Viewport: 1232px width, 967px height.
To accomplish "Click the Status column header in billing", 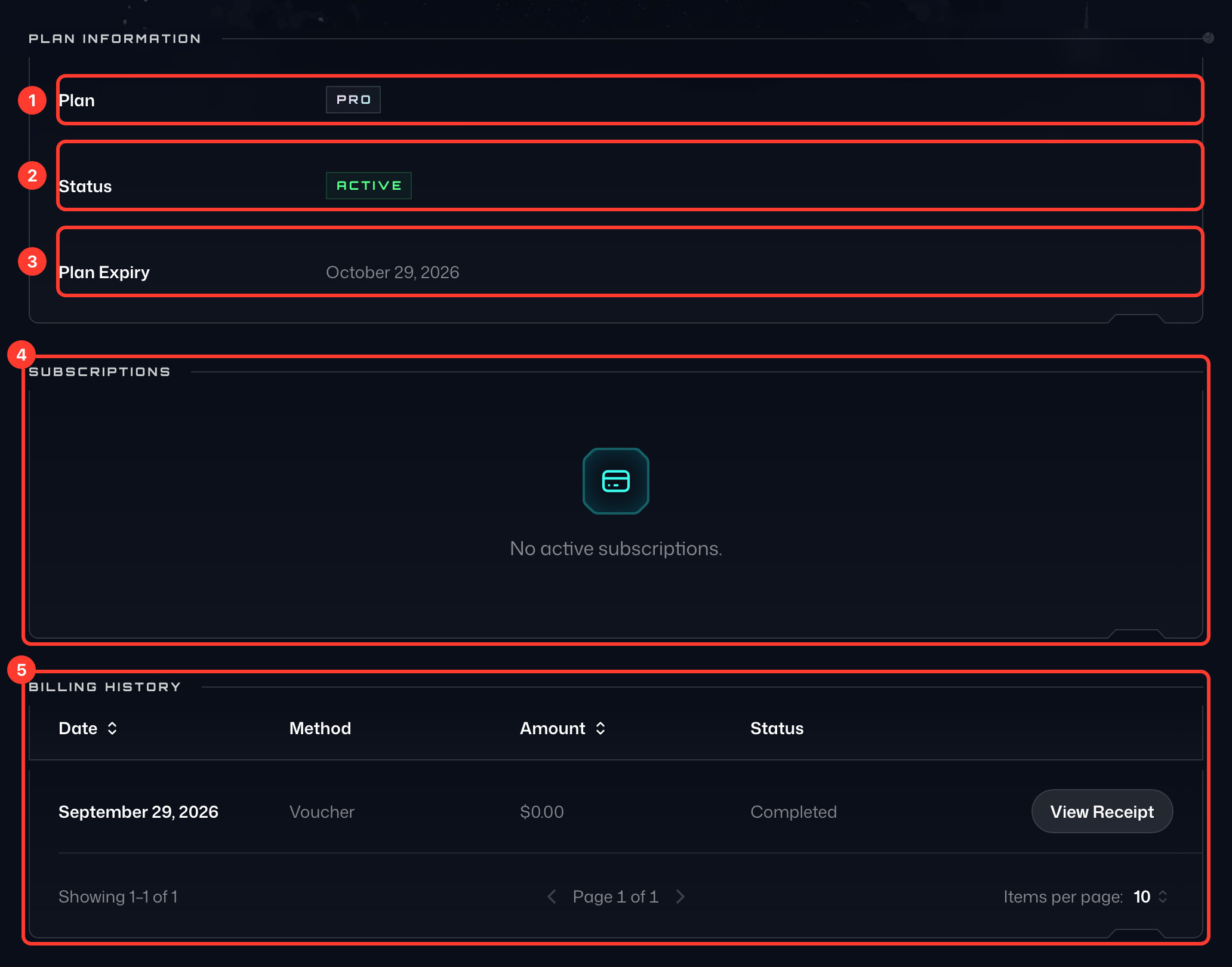I will tap(777, 728).
